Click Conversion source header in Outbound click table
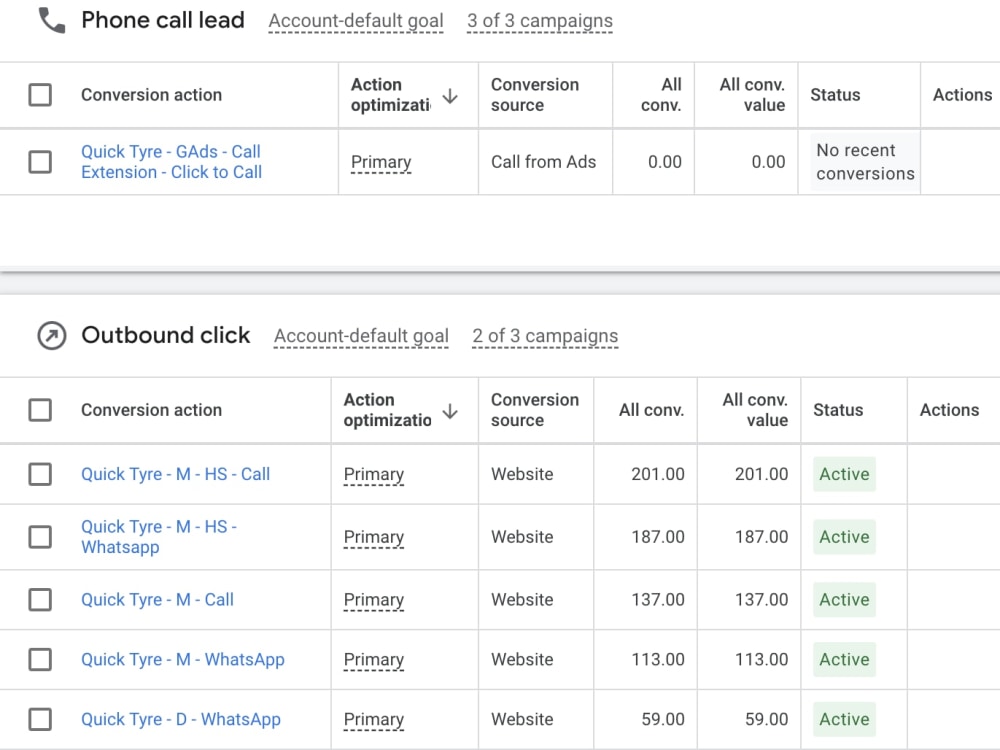 (x=535, y=410)
